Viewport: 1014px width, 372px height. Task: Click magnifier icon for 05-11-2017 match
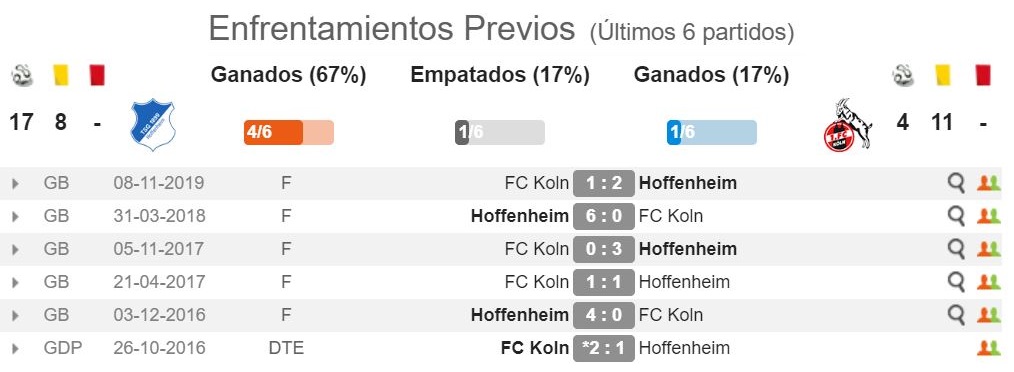point(956,250)
